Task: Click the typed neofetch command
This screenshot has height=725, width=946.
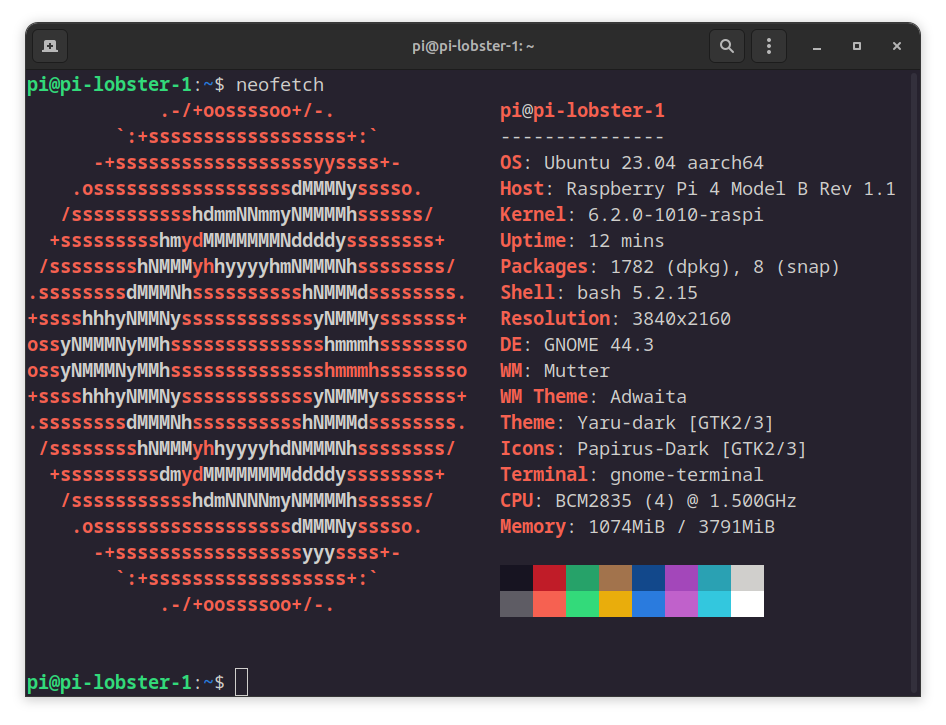Action: pos(280,85)
